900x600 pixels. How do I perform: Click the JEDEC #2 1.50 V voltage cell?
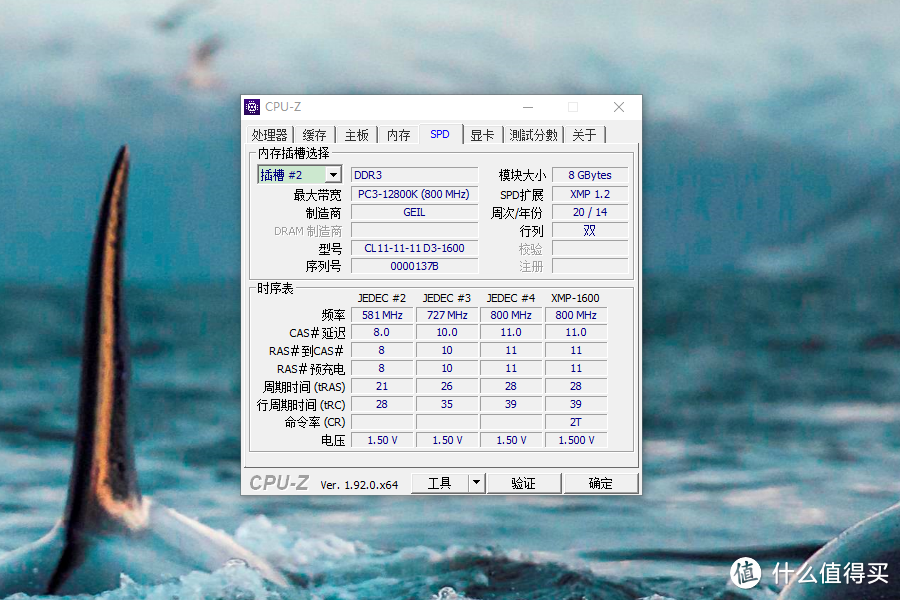point(382,440)
